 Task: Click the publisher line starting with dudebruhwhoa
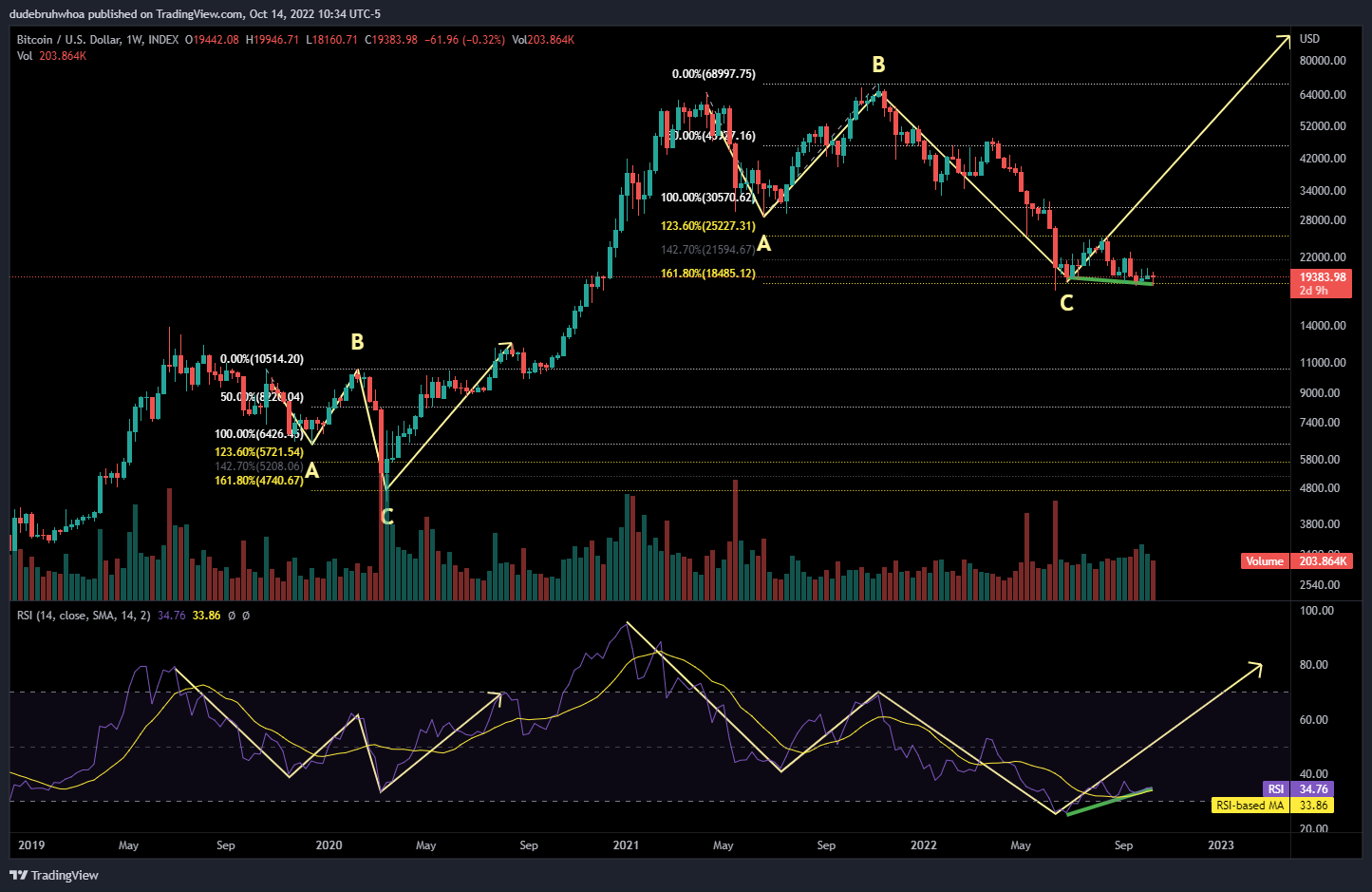click(195, 14)
